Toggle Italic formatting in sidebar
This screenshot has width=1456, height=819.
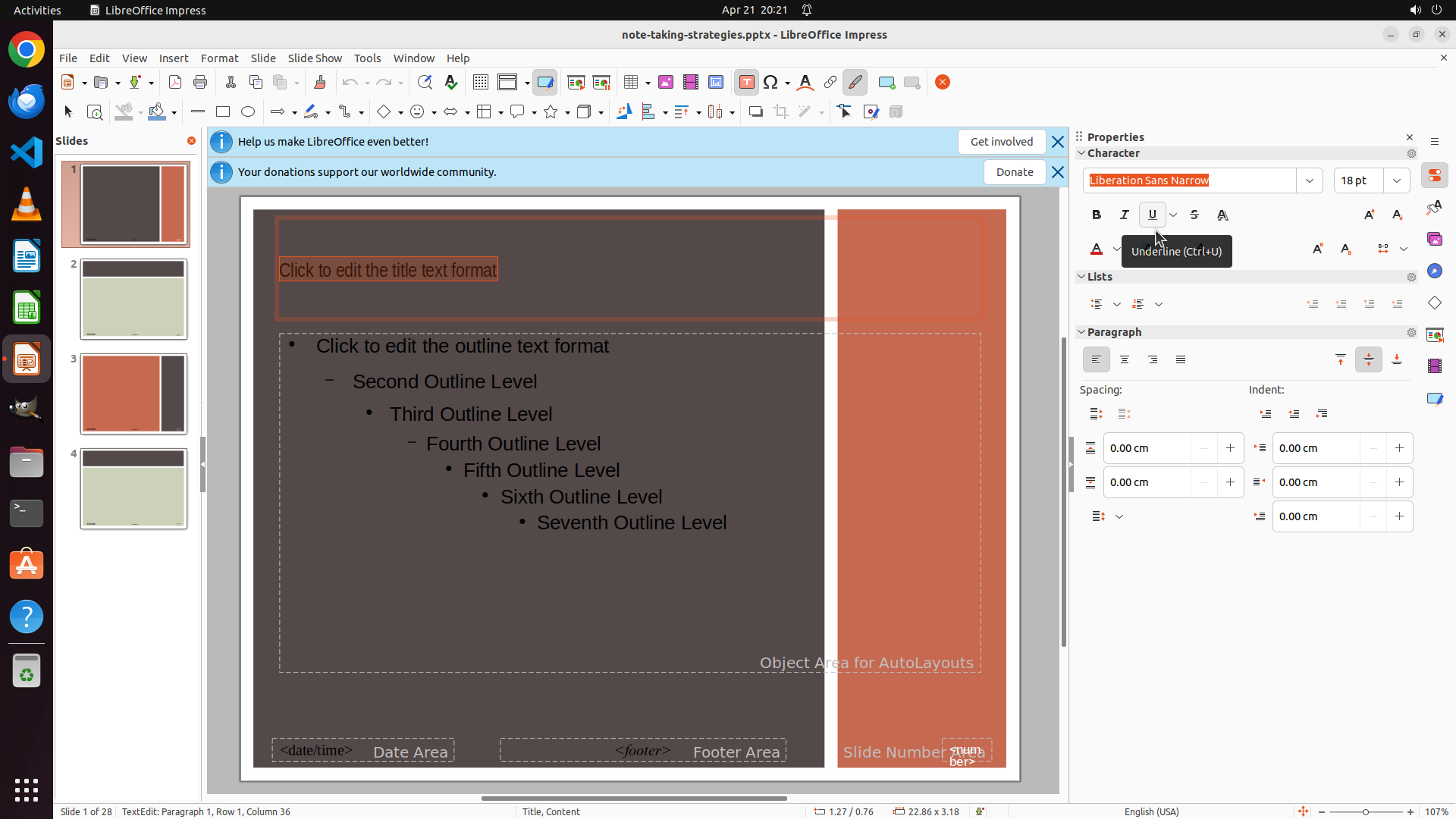point(1125,215)
